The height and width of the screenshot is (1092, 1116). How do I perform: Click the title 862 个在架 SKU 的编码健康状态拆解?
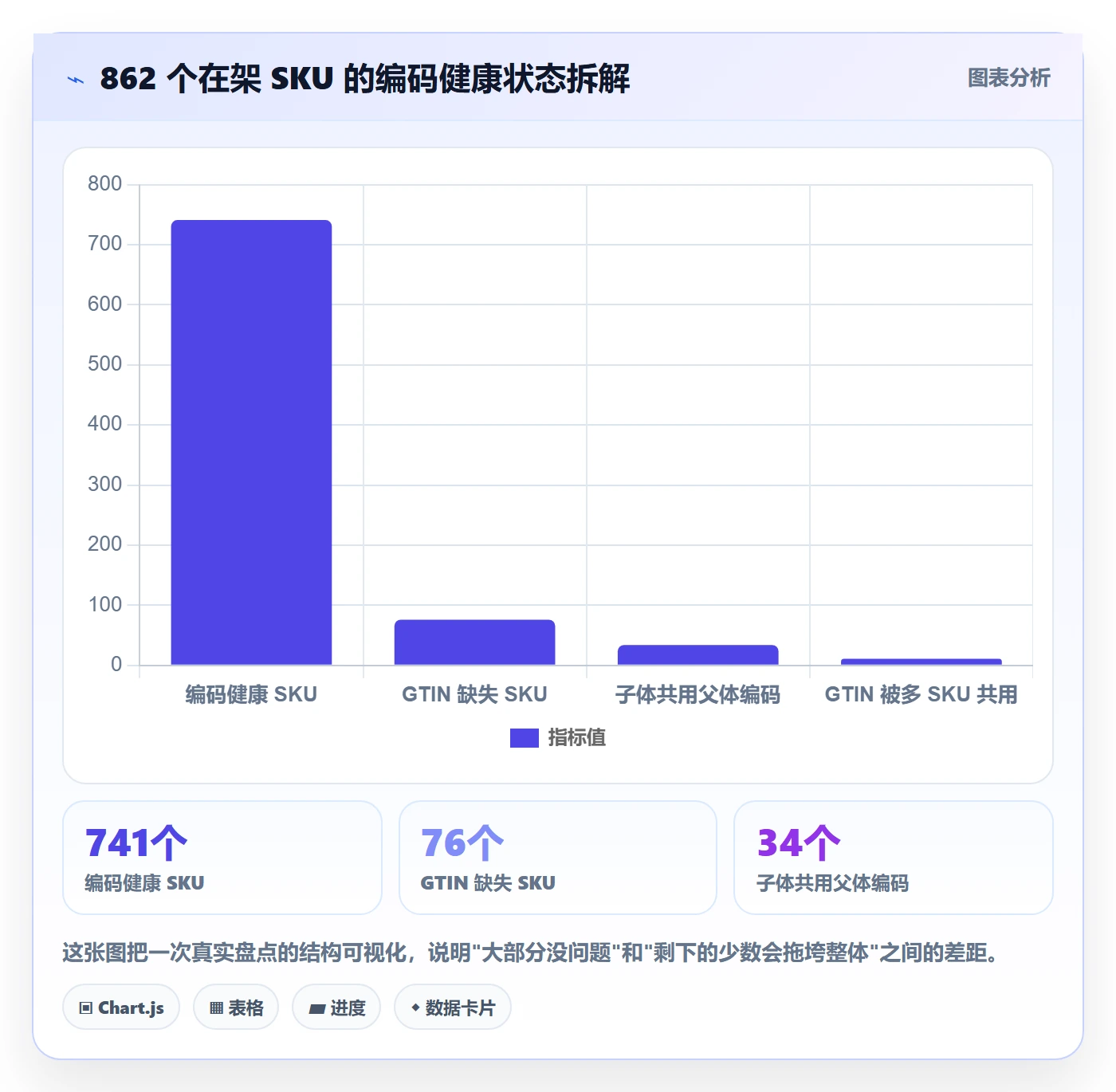pyautogui.click(x=365, y=79)
